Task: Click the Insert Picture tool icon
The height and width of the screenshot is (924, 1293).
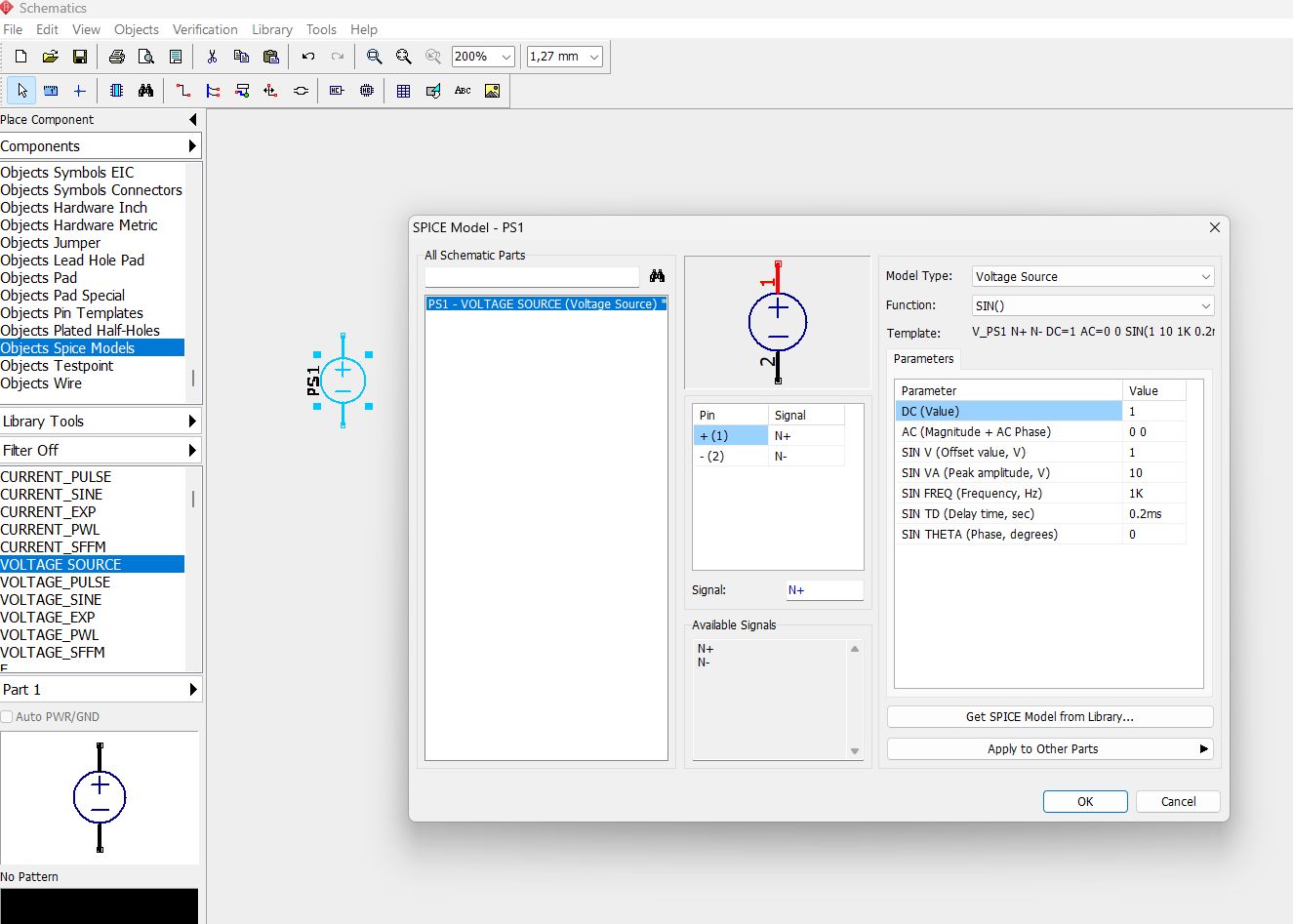Action: [492, 91]
